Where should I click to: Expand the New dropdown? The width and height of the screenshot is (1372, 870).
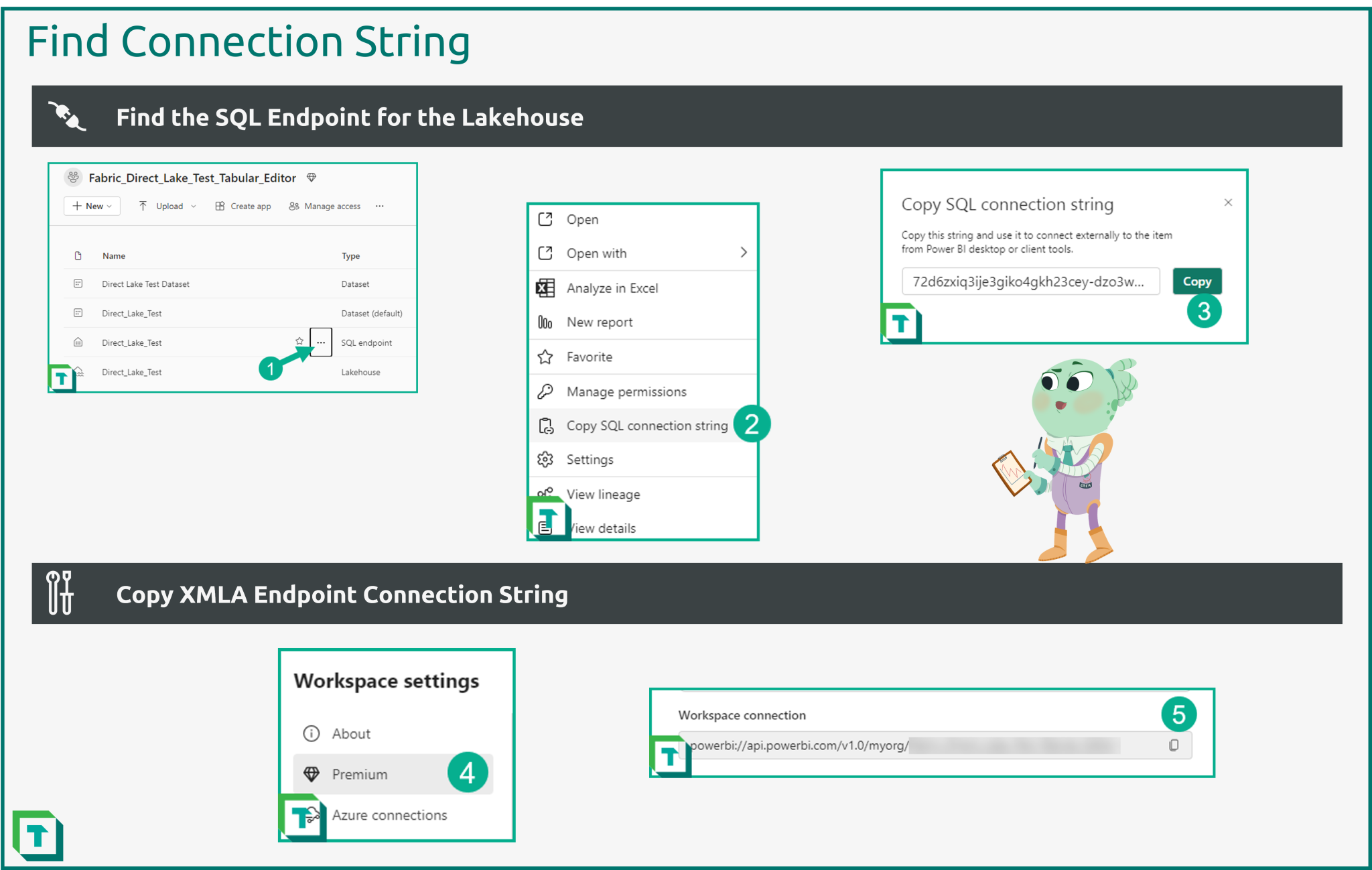92,206
